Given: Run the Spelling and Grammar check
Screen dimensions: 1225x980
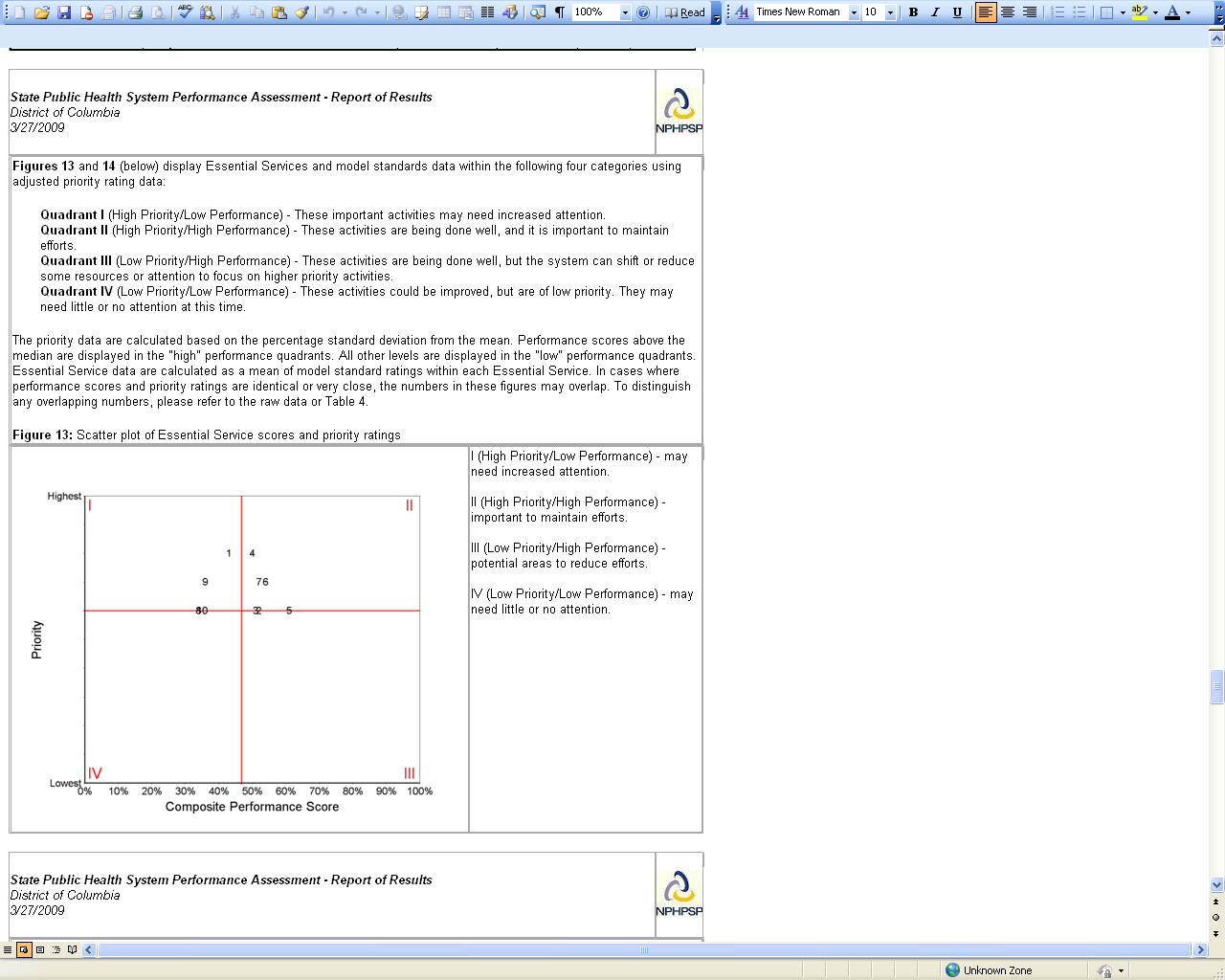Looking at the screenshot, I should click(185, 12).
